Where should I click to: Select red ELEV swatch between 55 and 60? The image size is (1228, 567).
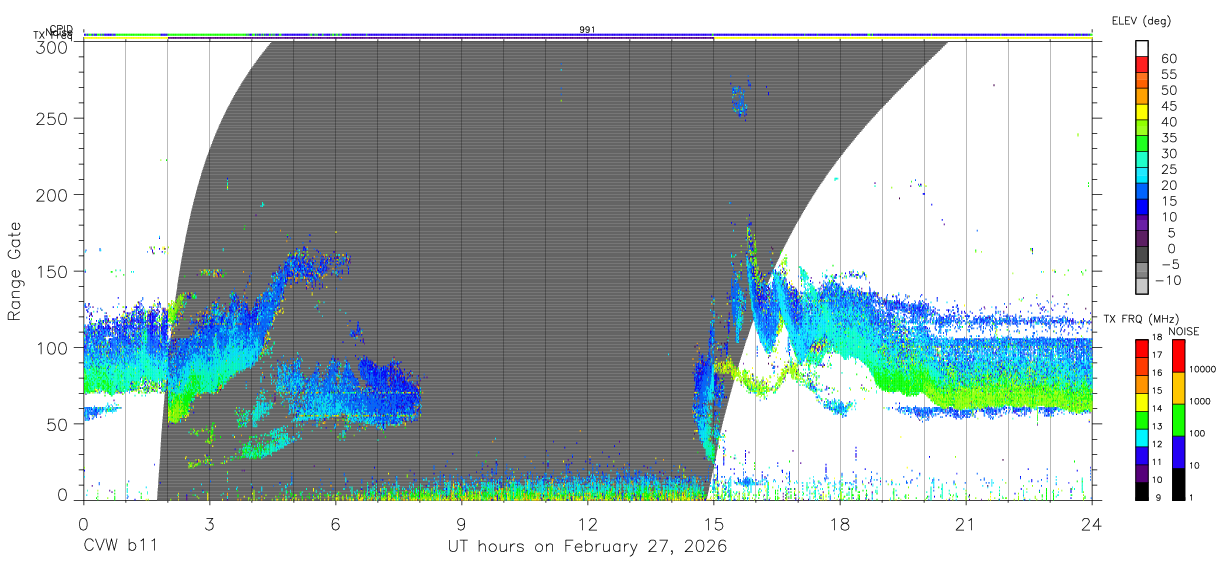tap(1142, 65)
